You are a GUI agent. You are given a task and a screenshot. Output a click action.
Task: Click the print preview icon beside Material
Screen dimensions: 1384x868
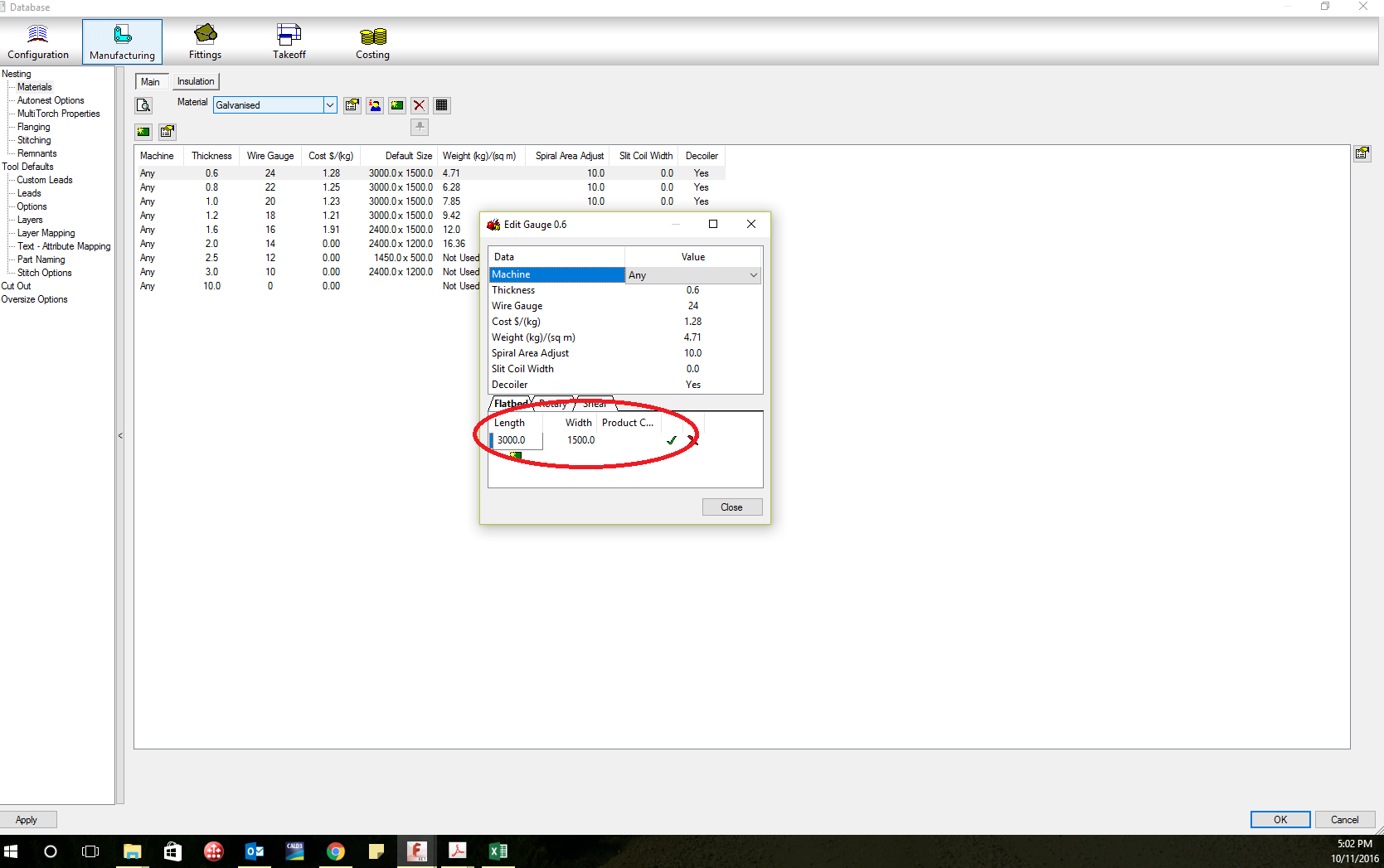pos(143,105)
